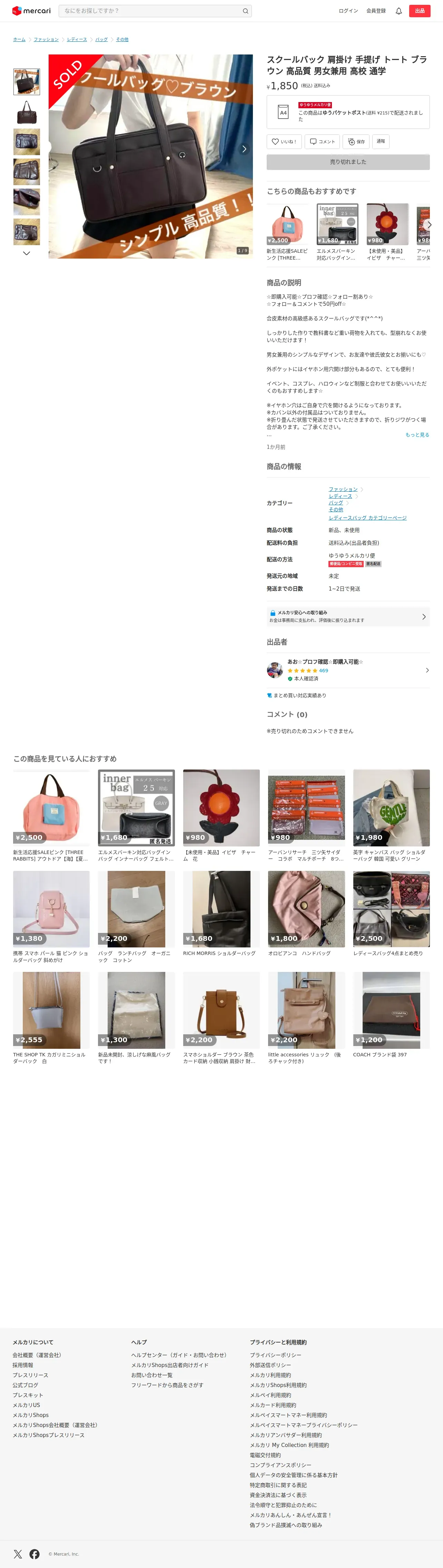Open メルカリ安心への取り組み banner chevron
443x1568 pixels.
[424, 616]
